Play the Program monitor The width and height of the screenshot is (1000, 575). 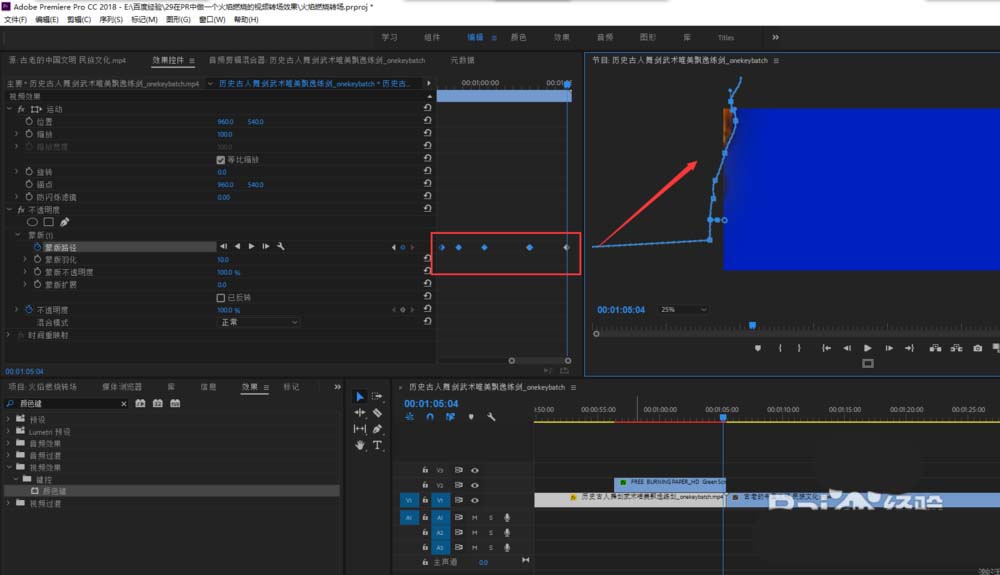pos(867,348)
